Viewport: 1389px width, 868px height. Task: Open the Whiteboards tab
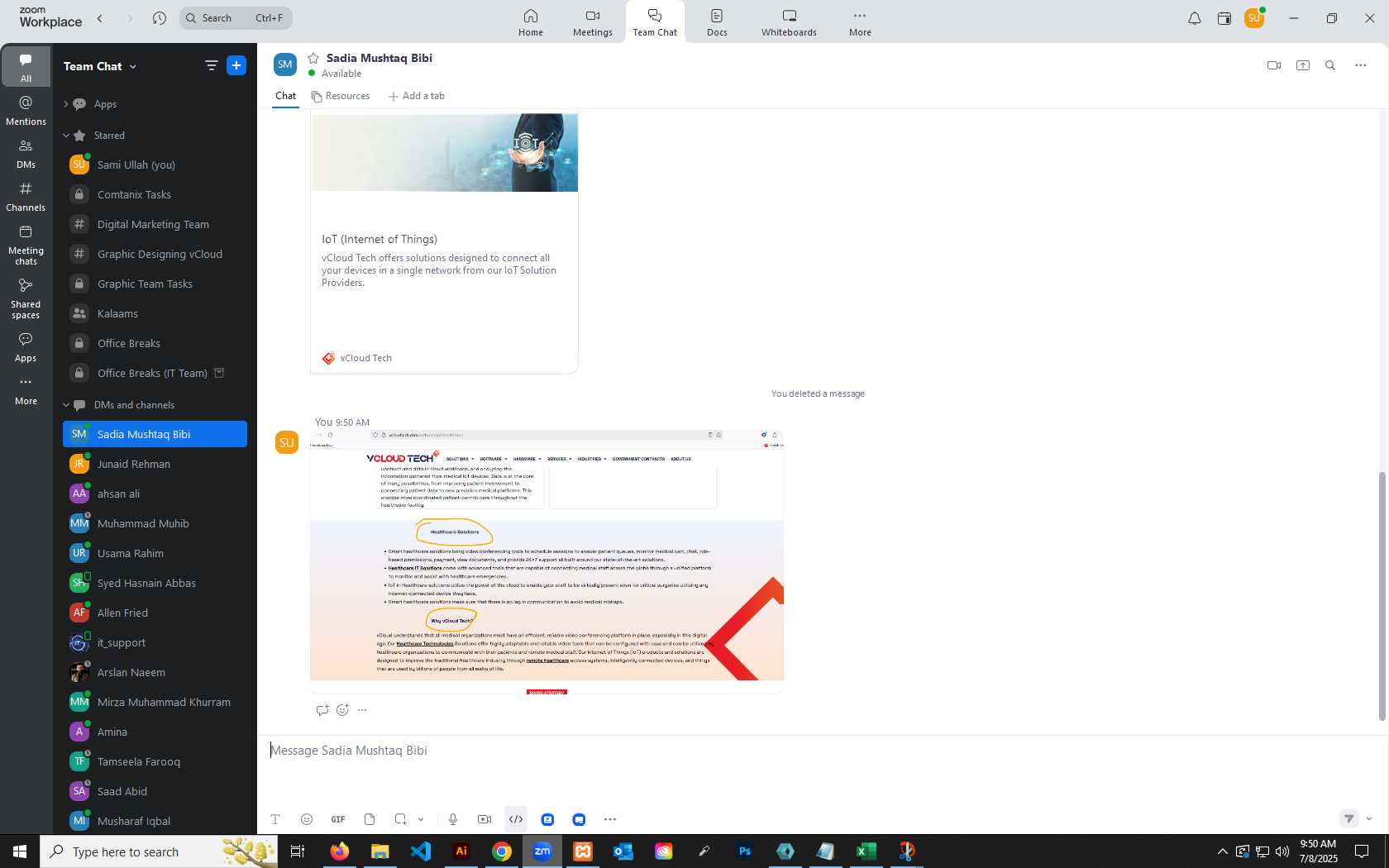click(789, 22)
